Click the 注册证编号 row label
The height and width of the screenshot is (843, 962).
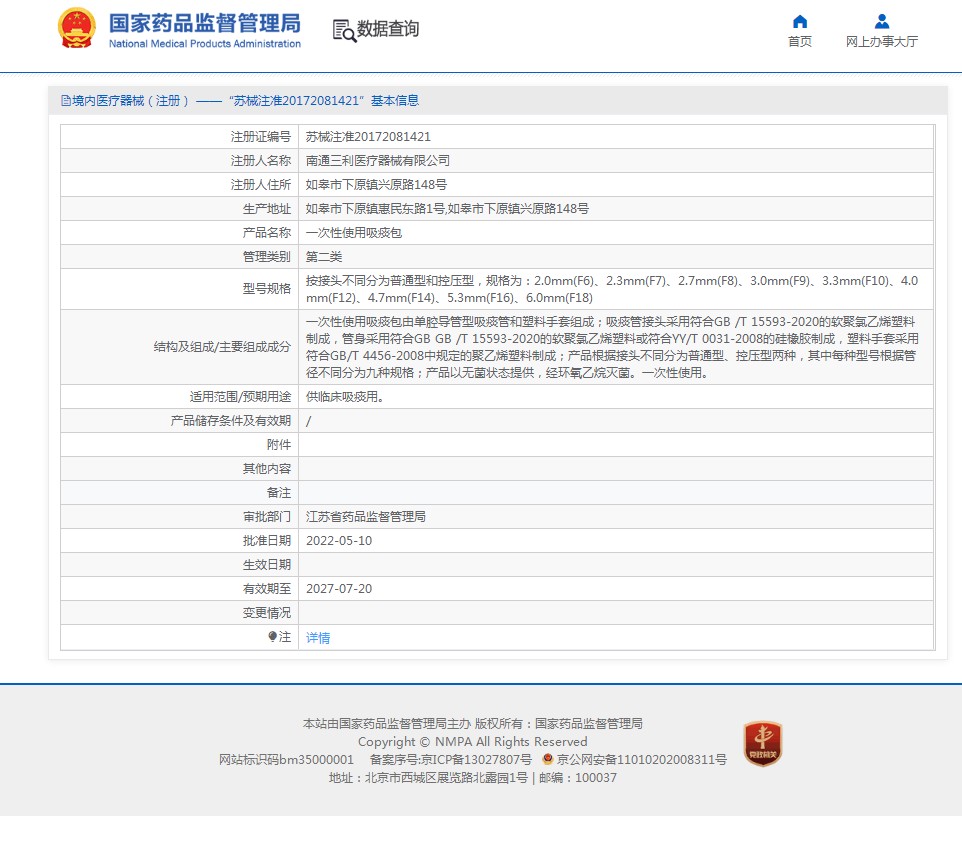[x=261, y=137]
